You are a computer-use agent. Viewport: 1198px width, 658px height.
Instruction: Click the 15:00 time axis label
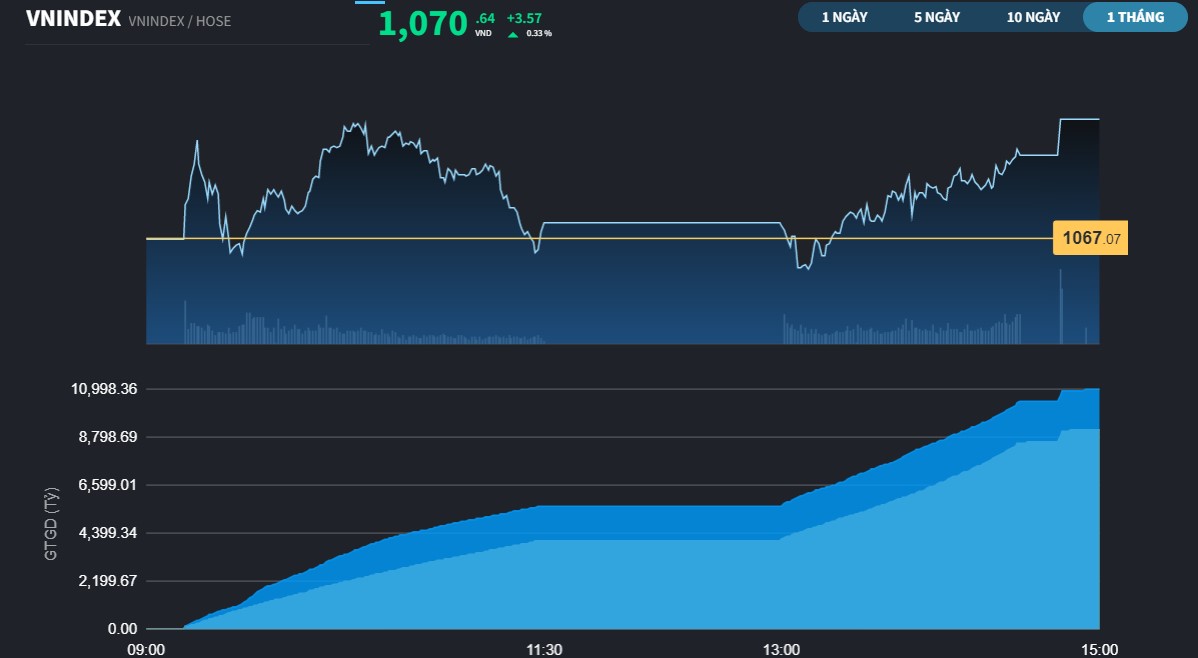(x=1098, y=649)
